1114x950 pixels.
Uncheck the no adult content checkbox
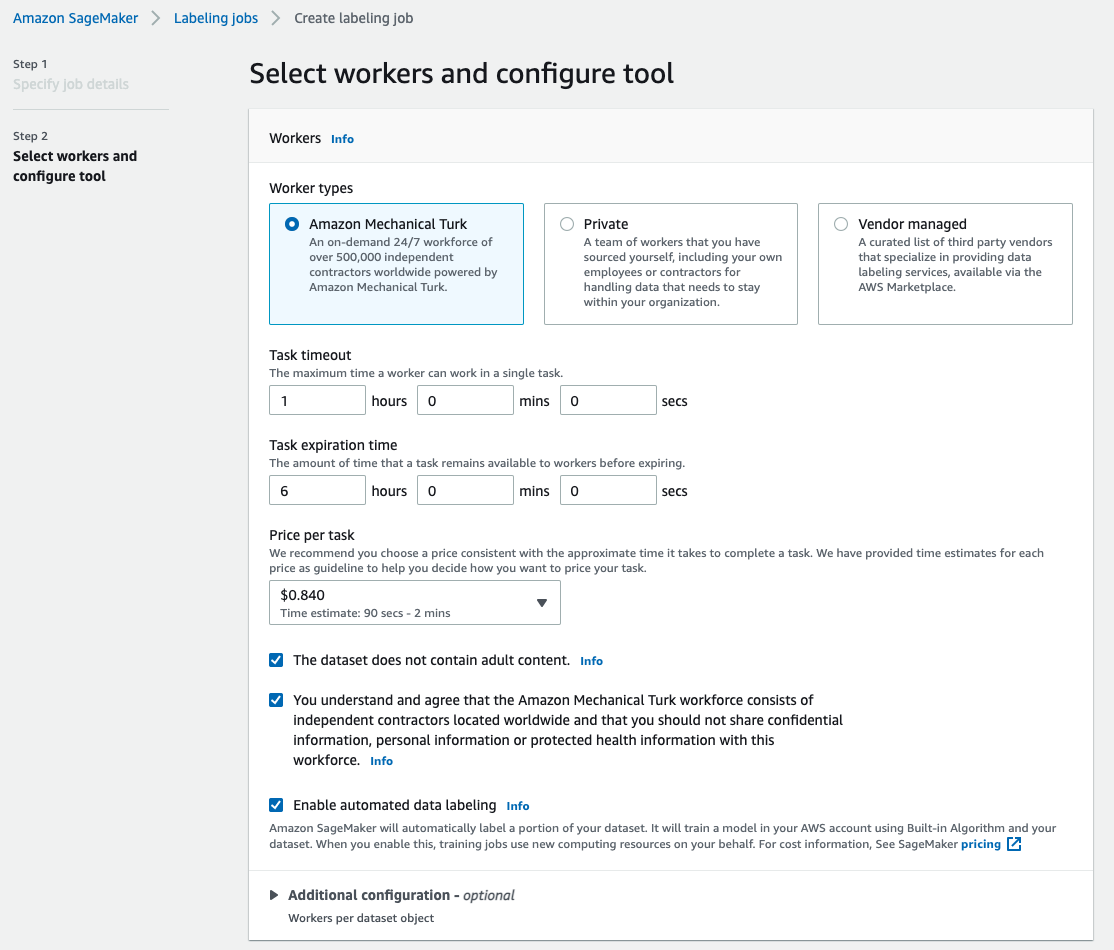pos(276,660)
